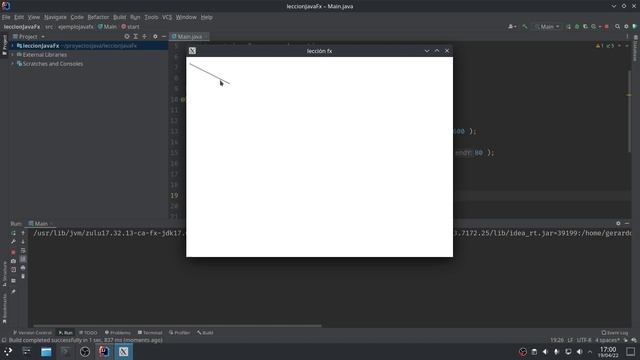Click the print icon in Run panel
Viewport: 640px width, 360px height.
(x=23, y=268)
